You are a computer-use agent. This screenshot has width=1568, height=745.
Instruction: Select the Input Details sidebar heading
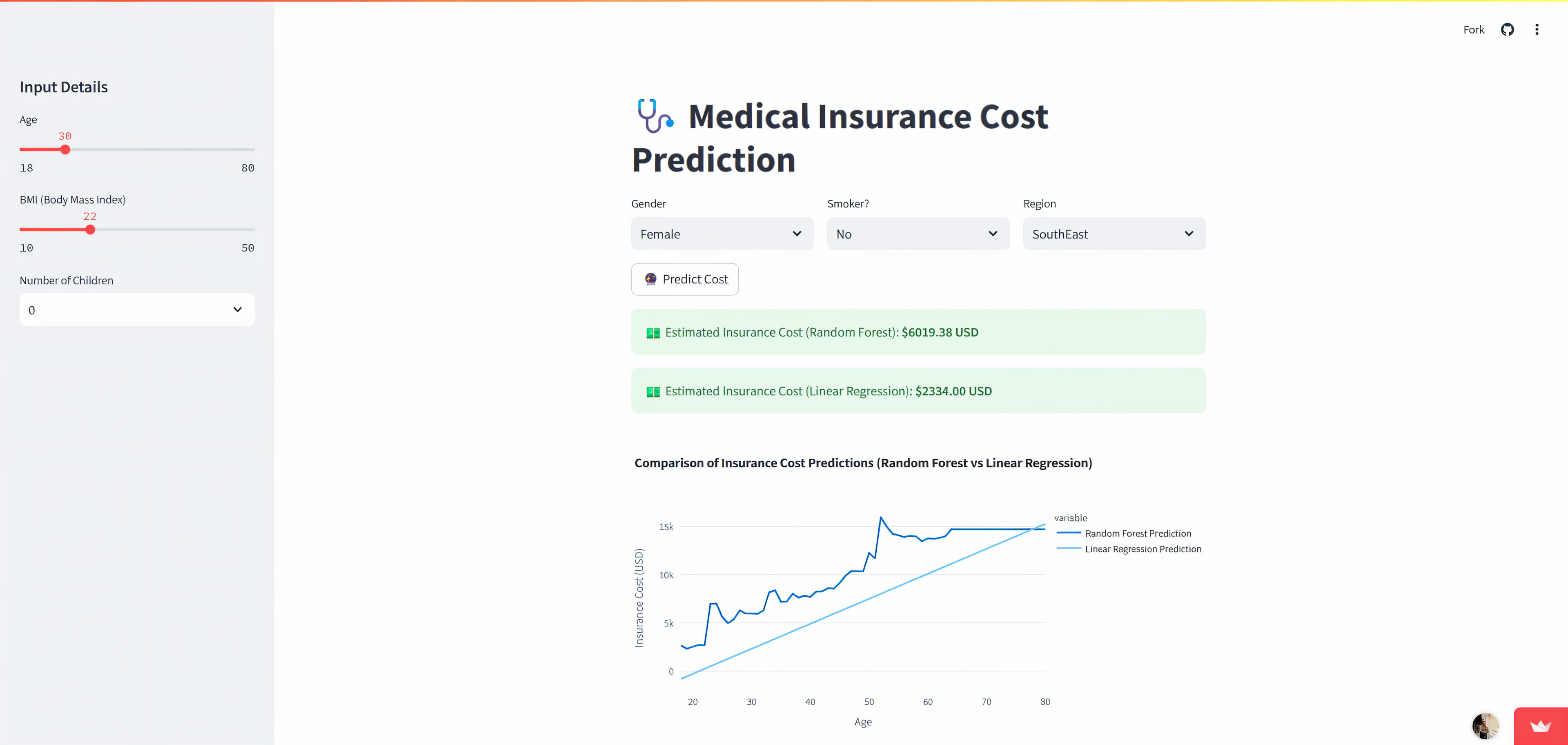pyautogui.click(x=63, y=87)
